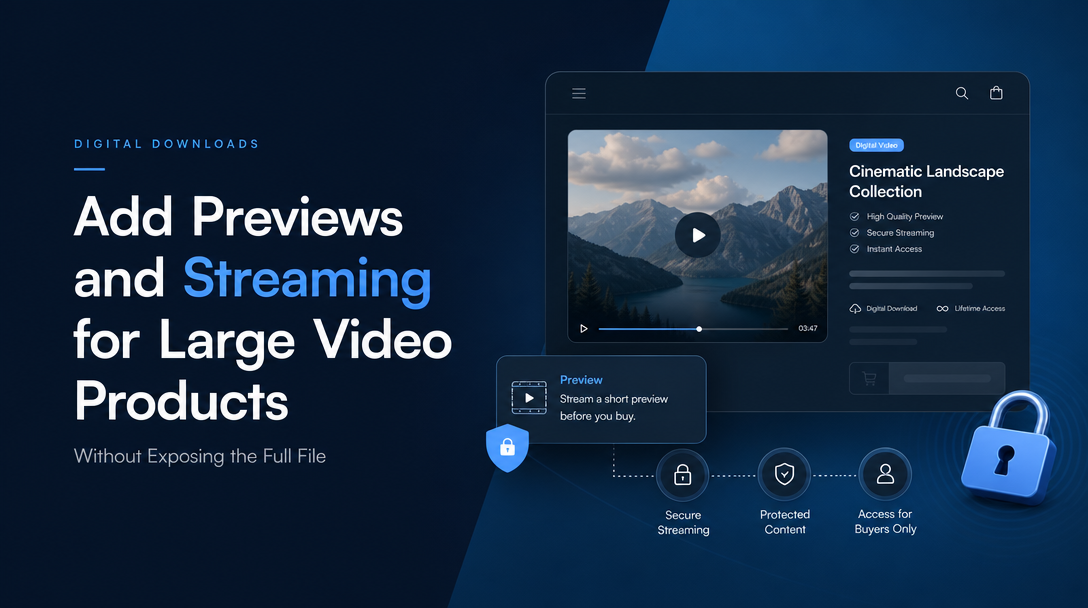Click the cart icon button
The image size is (1088, 608).
869,378
